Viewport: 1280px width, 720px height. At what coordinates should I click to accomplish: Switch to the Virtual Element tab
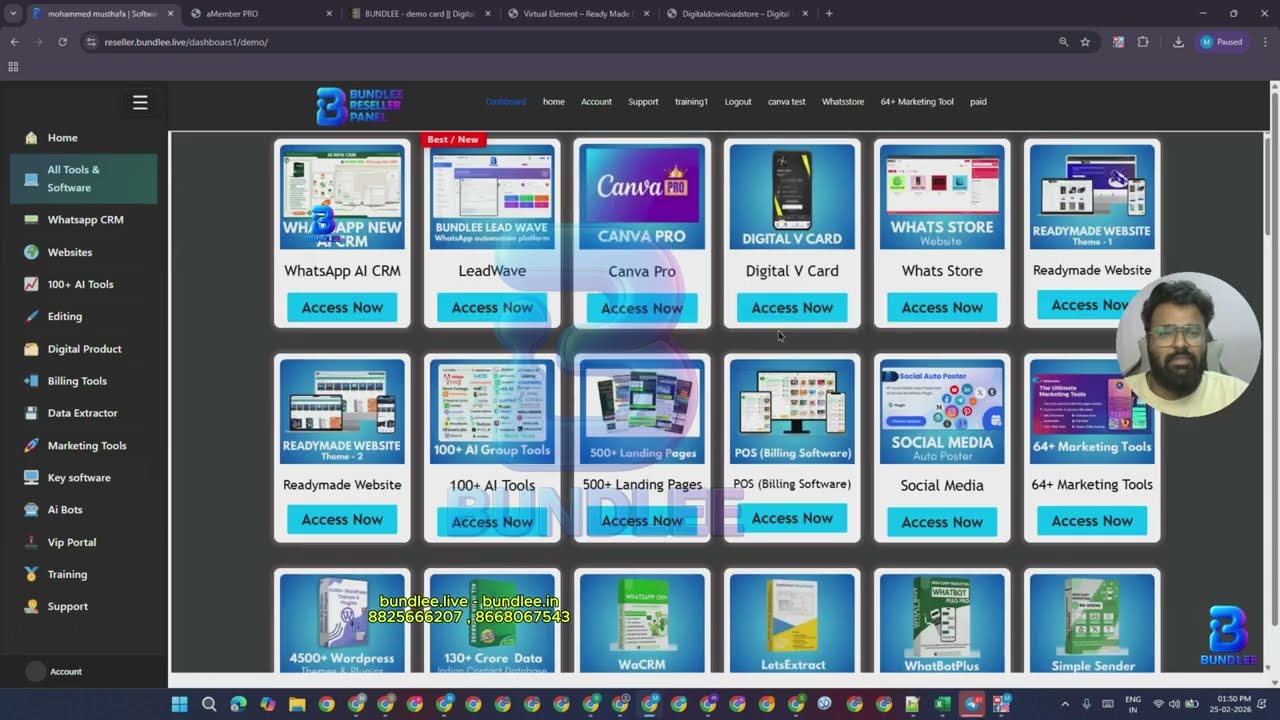coord(578,13)
